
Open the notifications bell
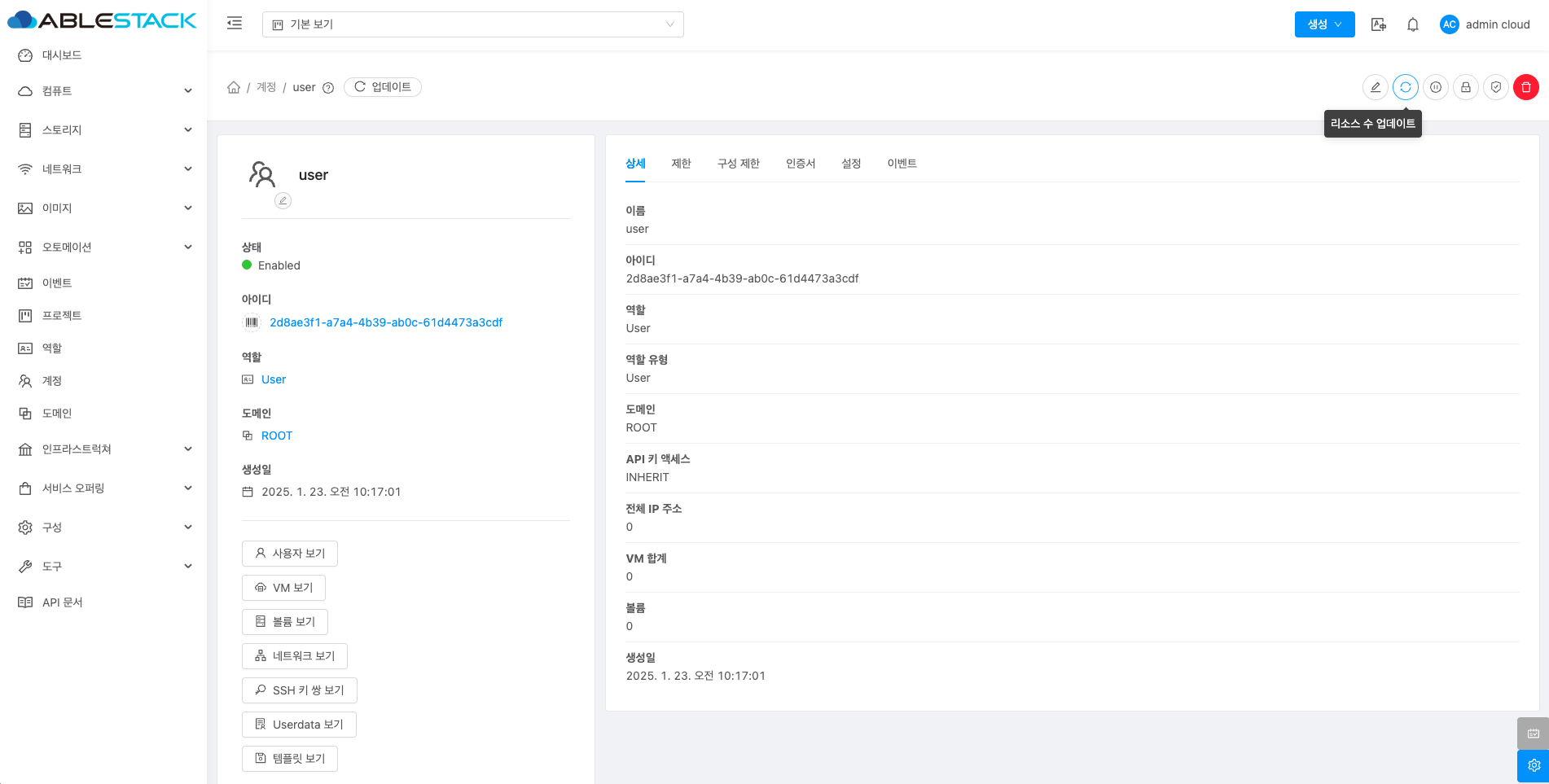1413,24
